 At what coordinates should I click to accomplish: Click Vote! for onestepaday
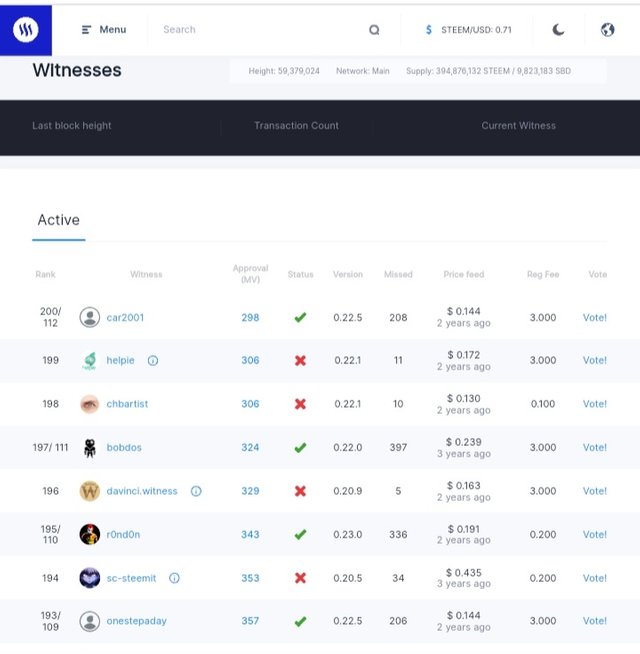click(595, 621)
